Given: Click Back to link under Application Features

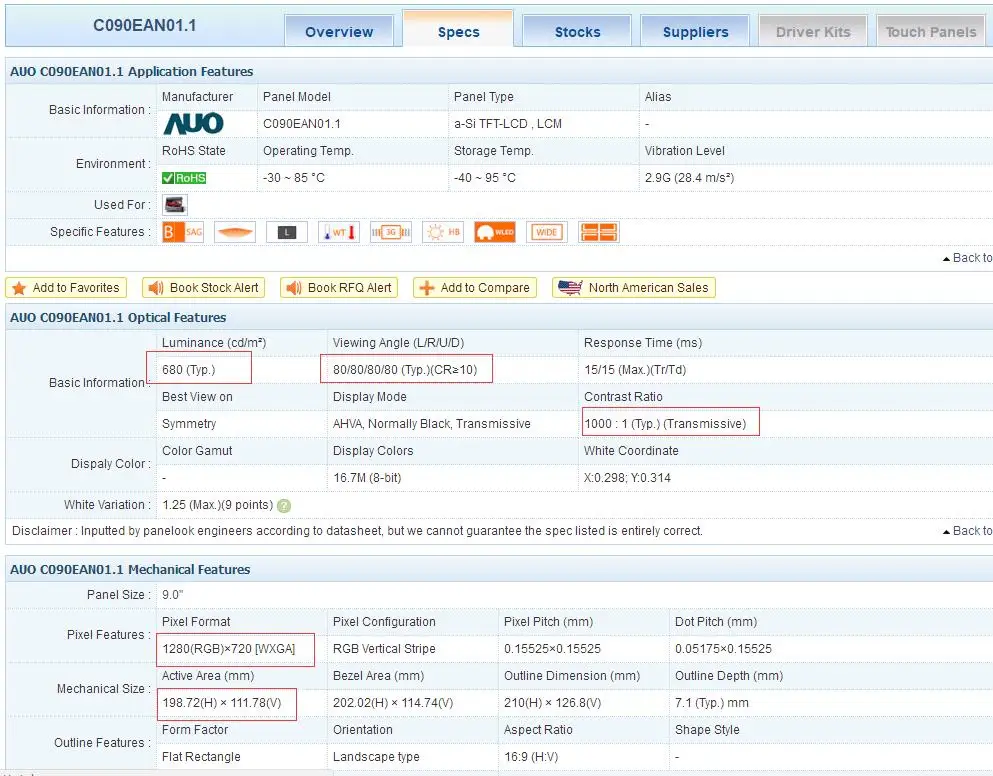Looking at the screenshot, I should (968, 258).
